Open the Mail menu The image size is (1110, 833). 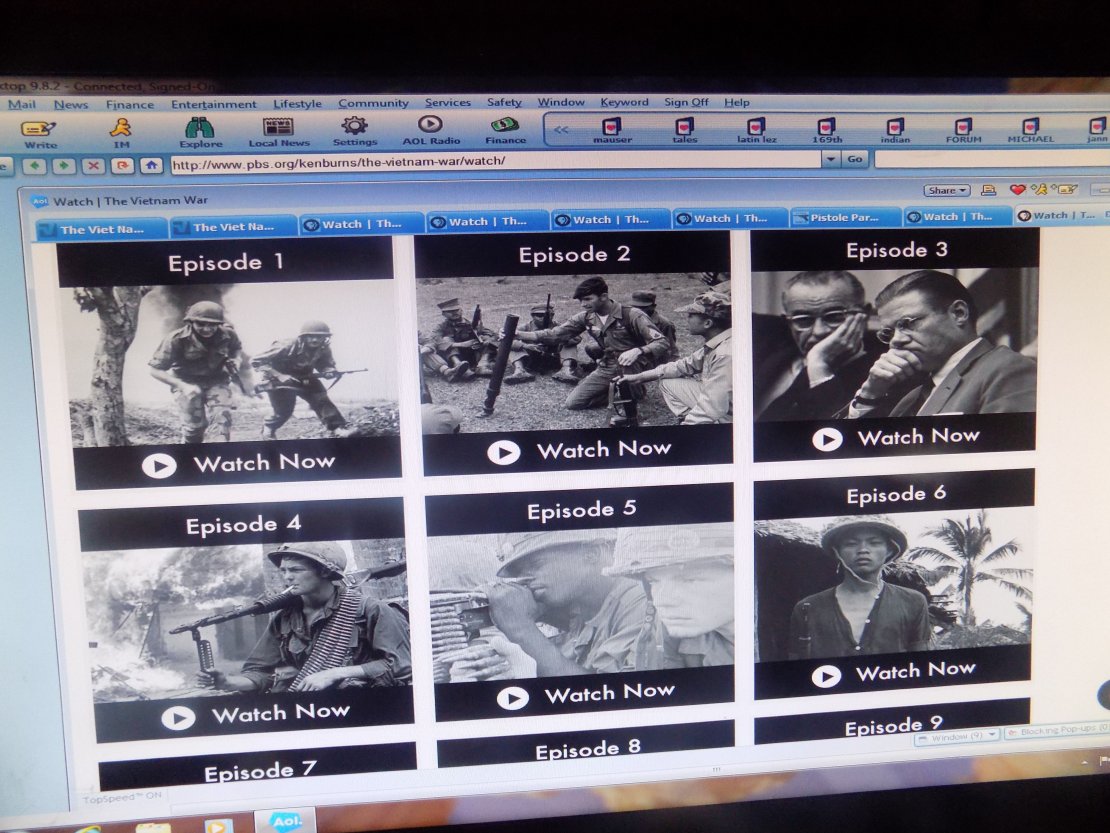22,105
